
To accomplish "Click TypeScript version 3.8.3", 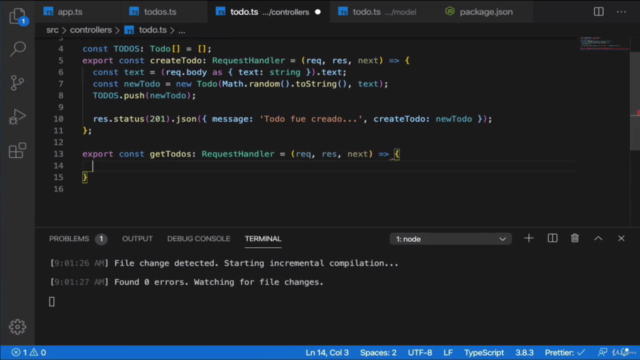I will tap(524, 352).
